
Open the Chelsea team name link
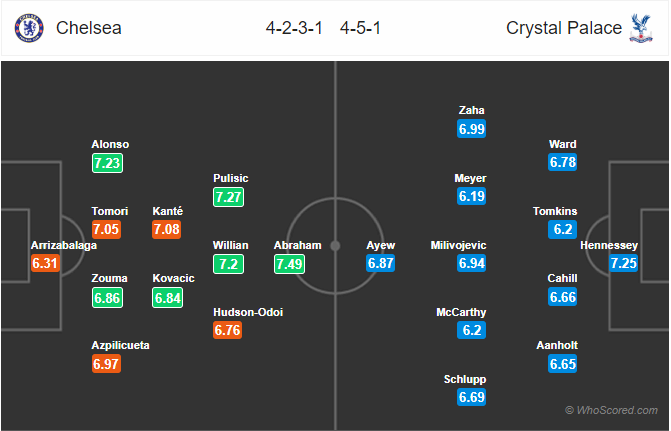(x=89, y=28)
